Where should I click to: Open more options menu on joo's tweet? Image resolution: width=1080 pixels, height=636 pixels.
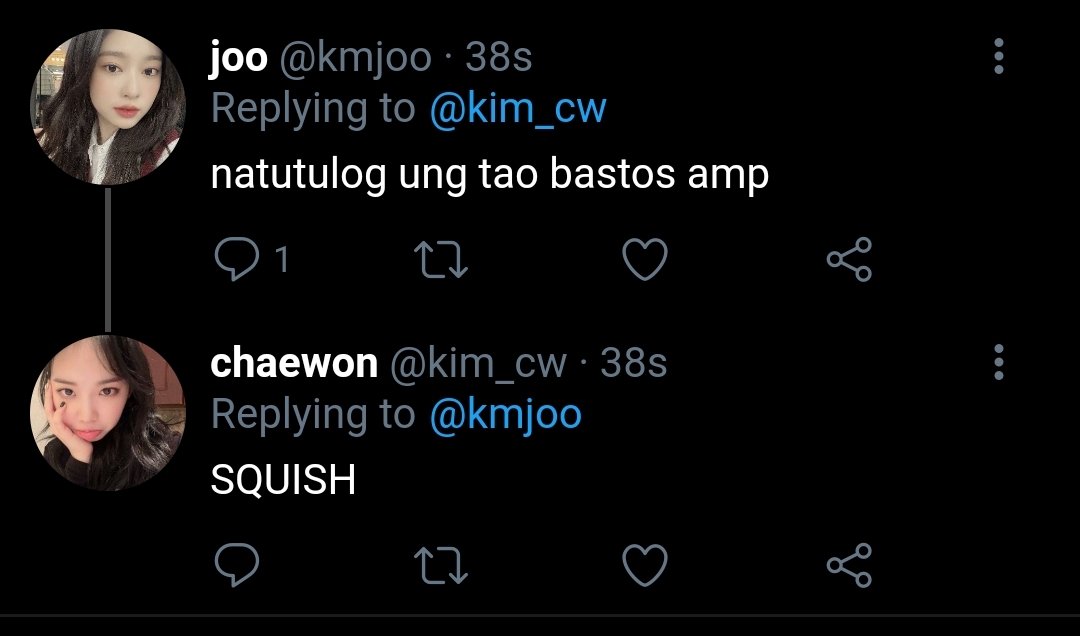pos(999,57)
